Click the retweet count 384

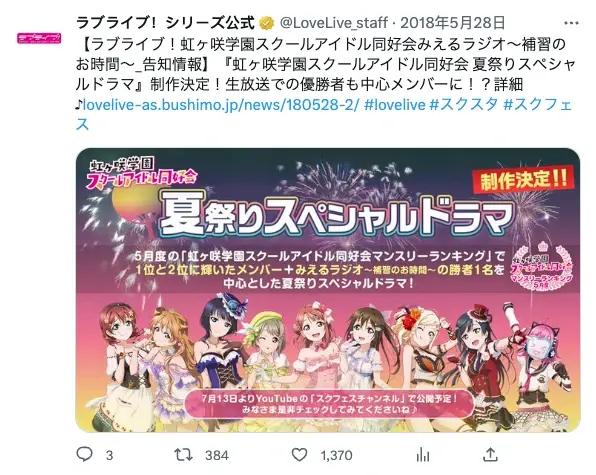click(x=217, y=455)
